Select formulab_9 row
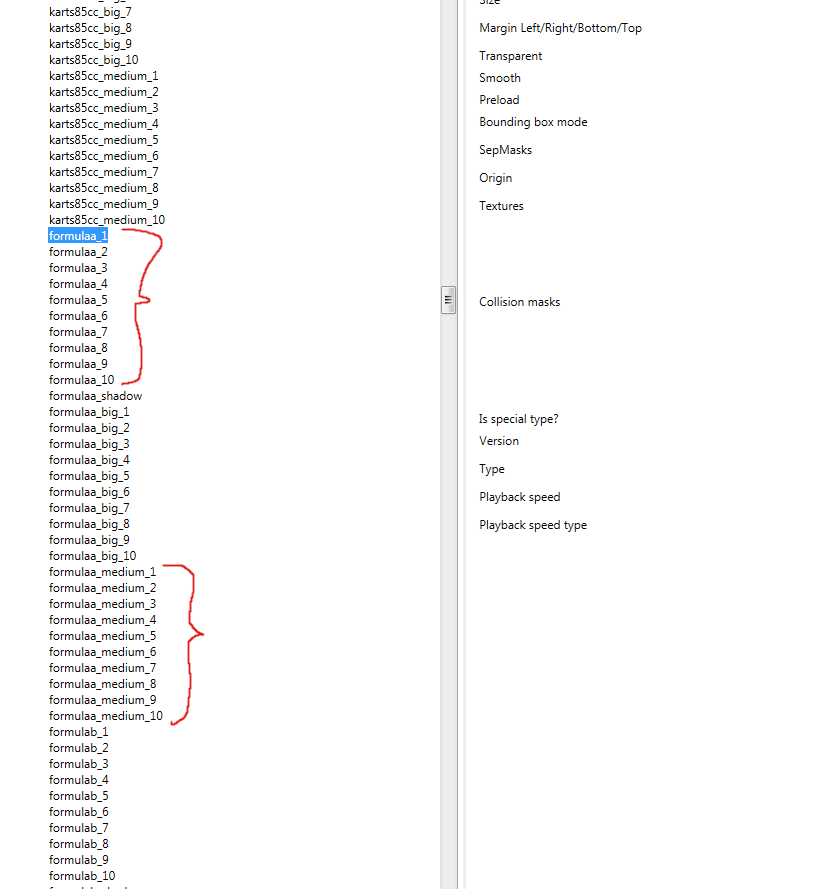Viewport: 824px width, 889px height. pyautogui.click(x=79, y=861)
